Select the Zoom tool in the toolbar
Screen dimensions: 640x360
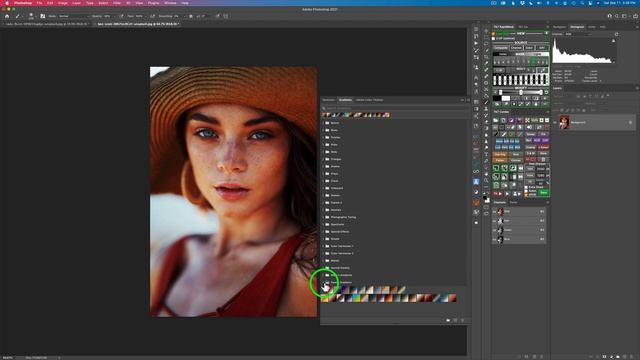pyautogui.click(x=486, y=180)
